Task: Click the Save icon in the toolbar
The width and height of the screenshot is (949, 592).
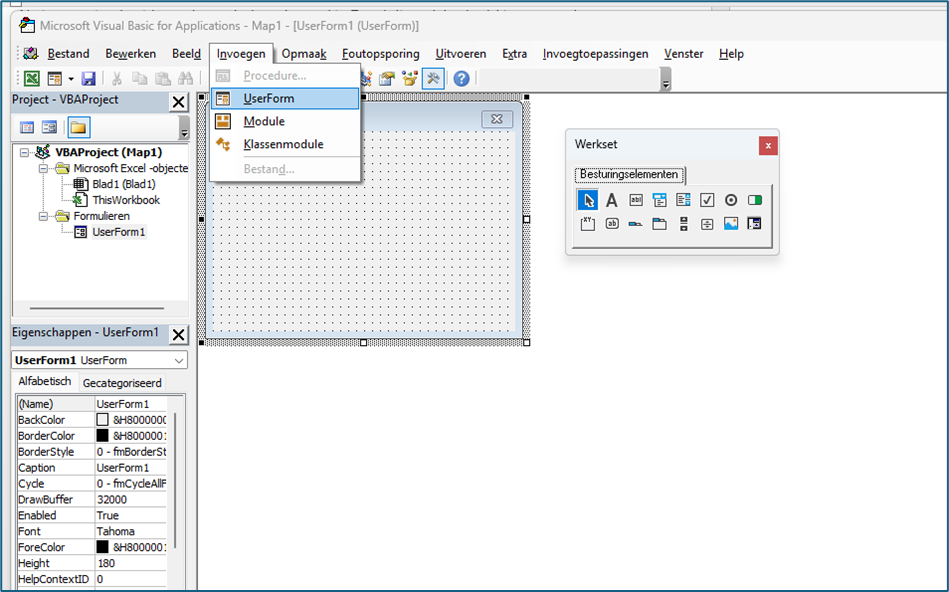Action: click(x=89, y=79)
